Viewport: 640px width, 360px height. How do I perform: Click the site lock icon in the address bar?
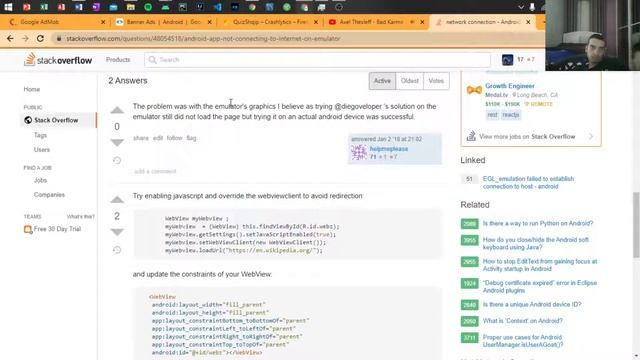(59, 38)
